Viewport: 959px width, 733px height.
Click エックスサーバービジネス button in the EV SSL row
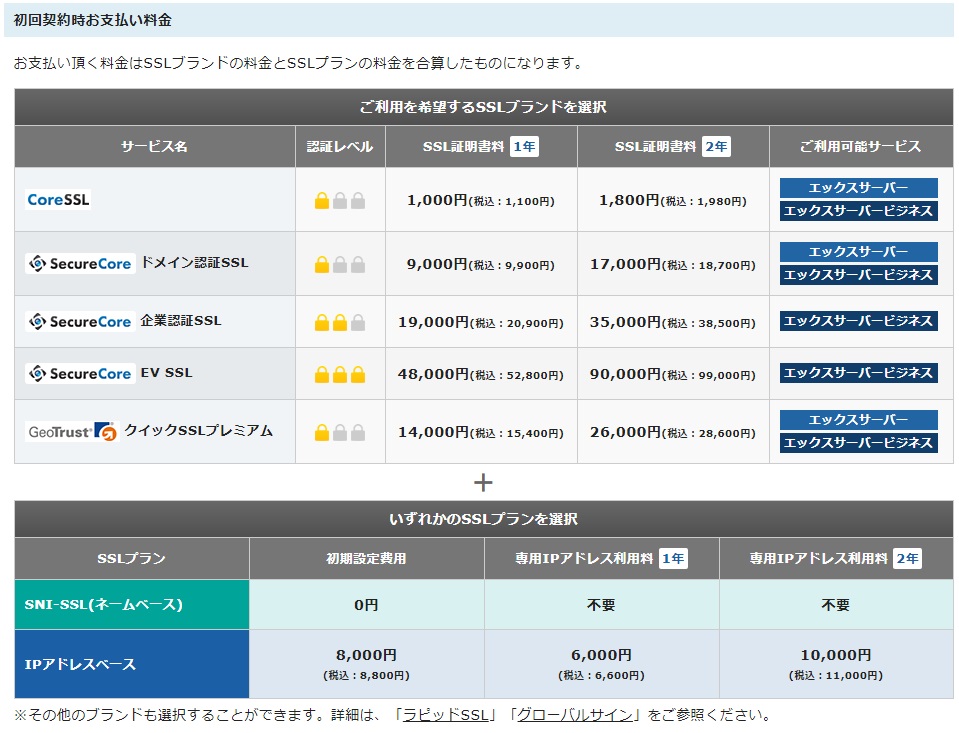858,373
